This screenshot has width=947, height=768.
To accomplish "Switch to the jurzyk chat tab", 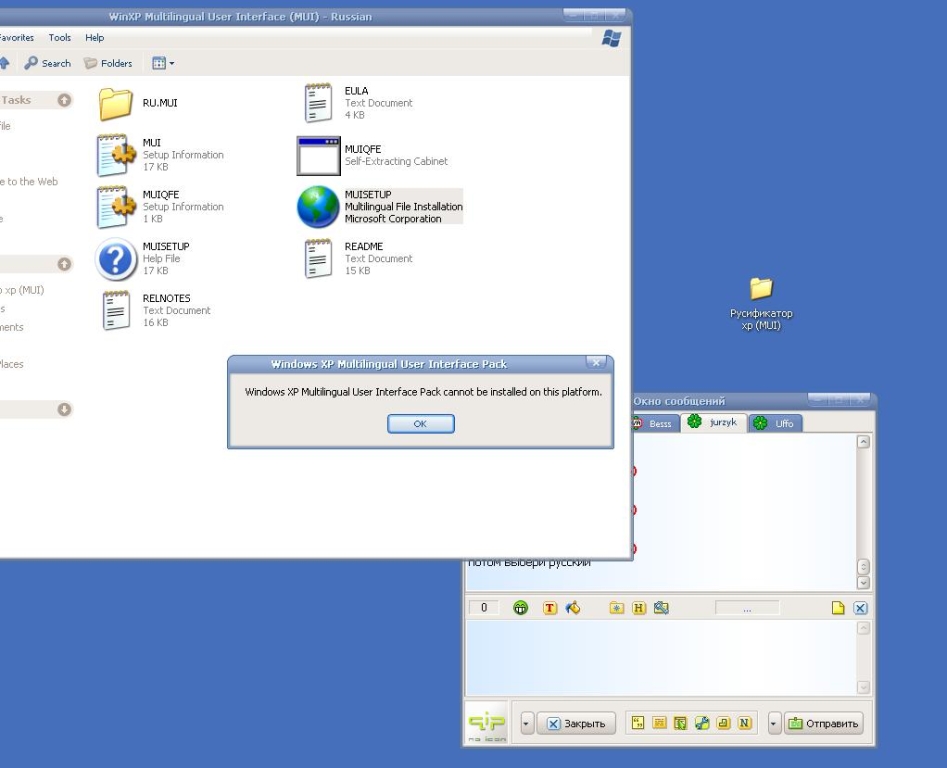I will point(714,422).
